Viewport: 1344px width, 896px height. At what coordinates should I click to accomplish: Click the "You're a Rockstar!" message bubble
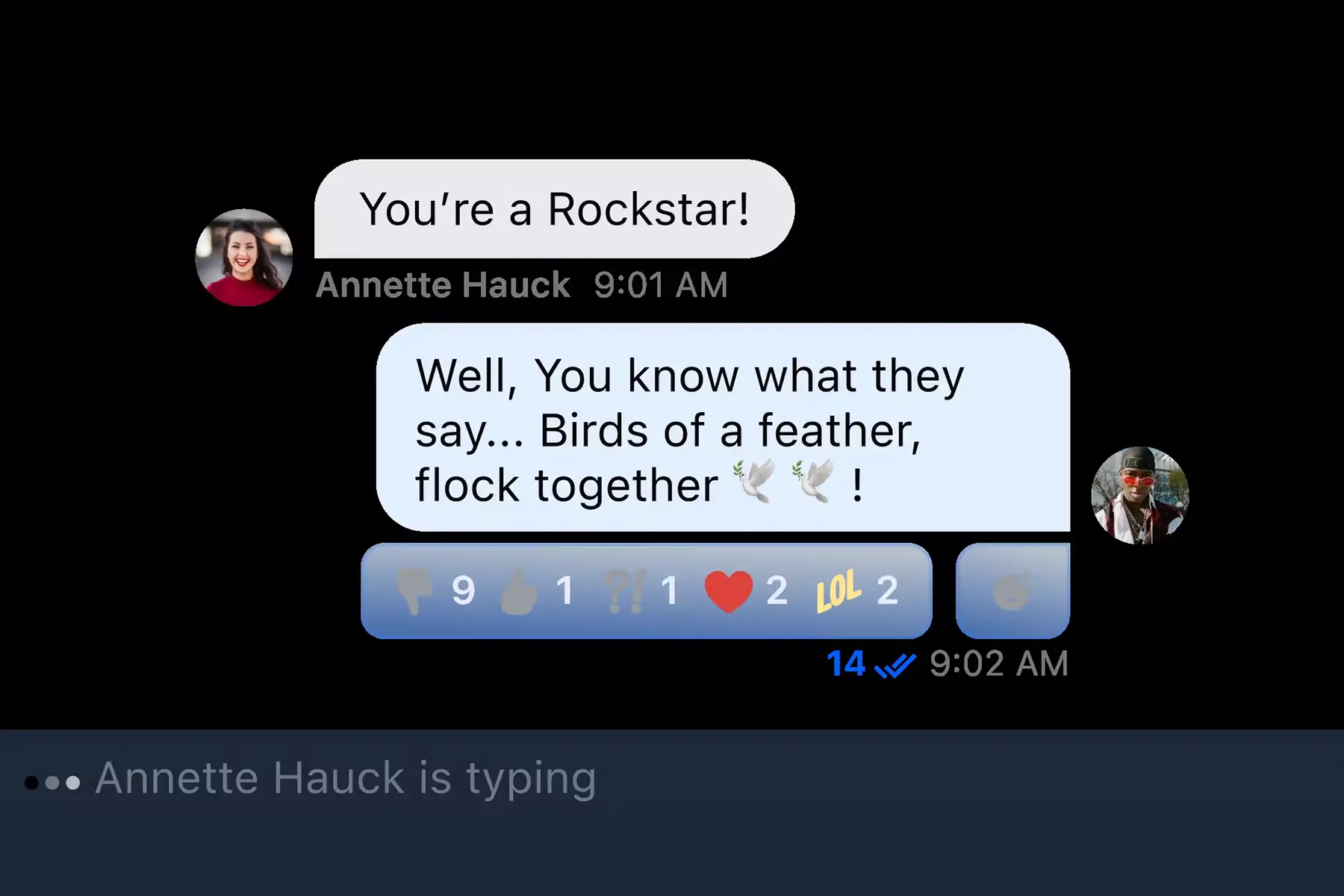click(x=554, y=209)
